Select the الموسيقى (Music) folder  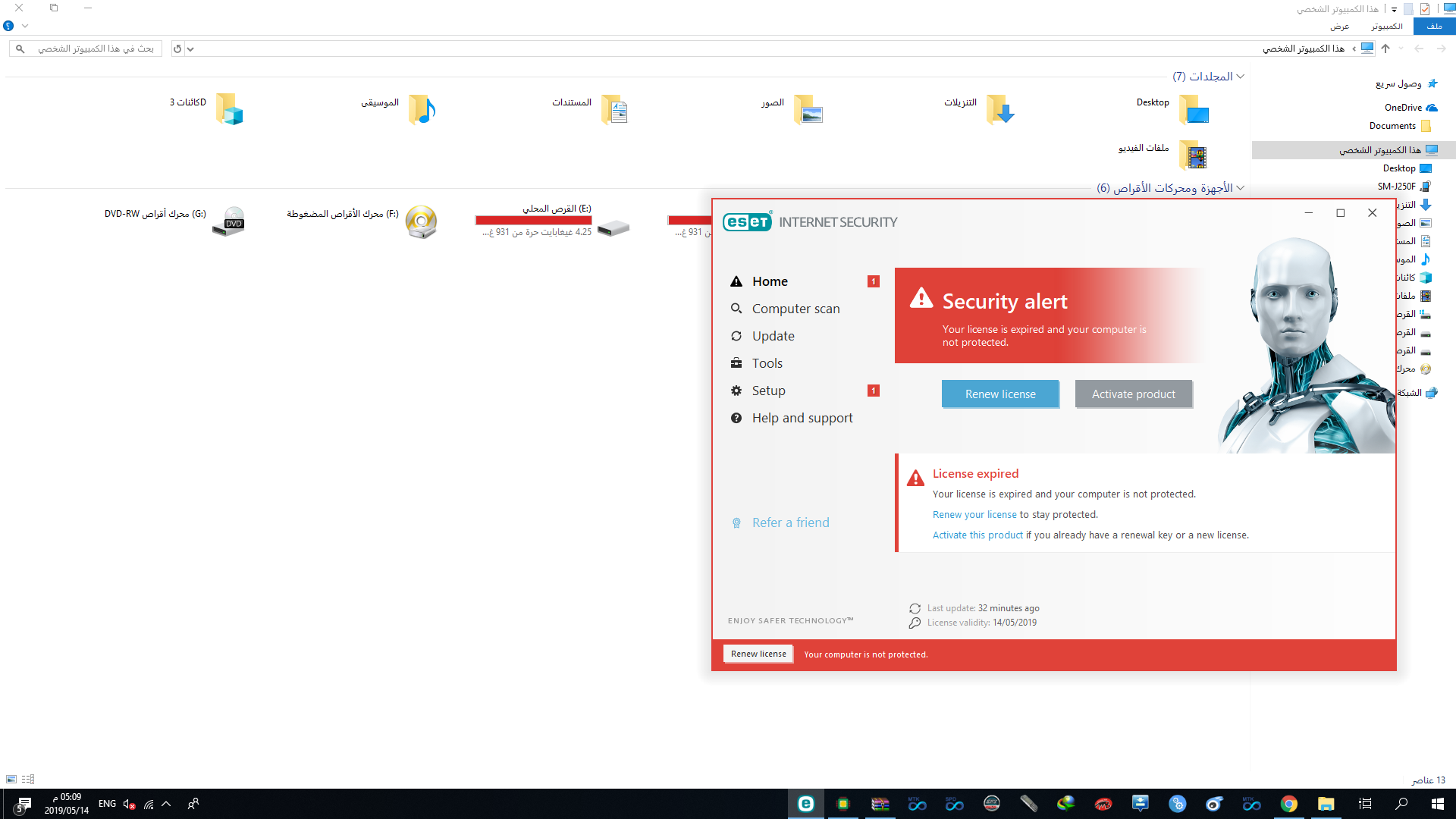point(399,109)
